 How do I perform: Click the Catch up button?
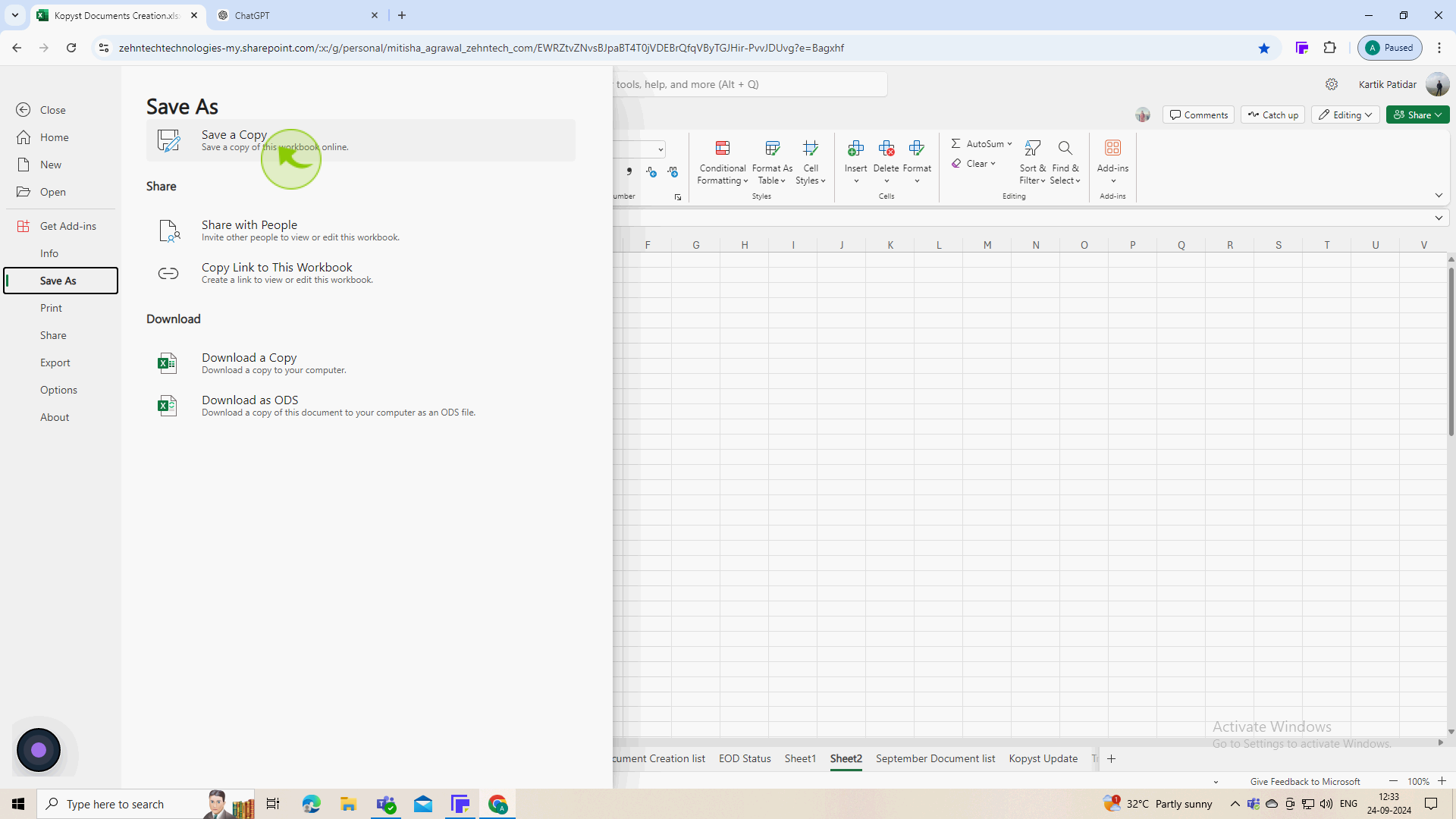(x=1272, y=115)
